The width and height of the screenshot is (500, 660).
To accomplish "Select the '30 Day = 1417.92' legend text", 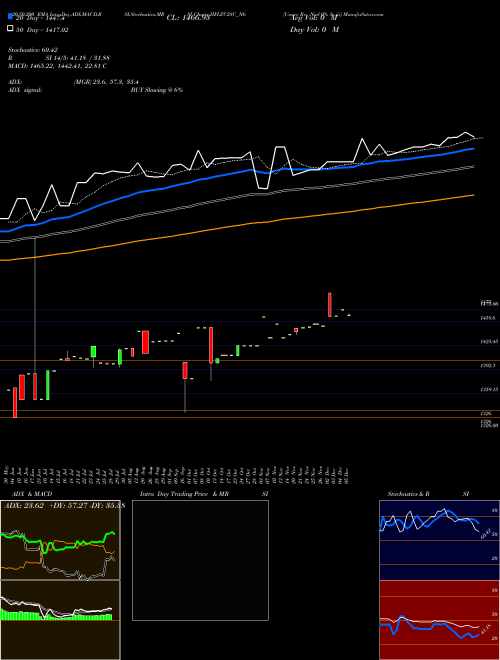I will [42, 30].
